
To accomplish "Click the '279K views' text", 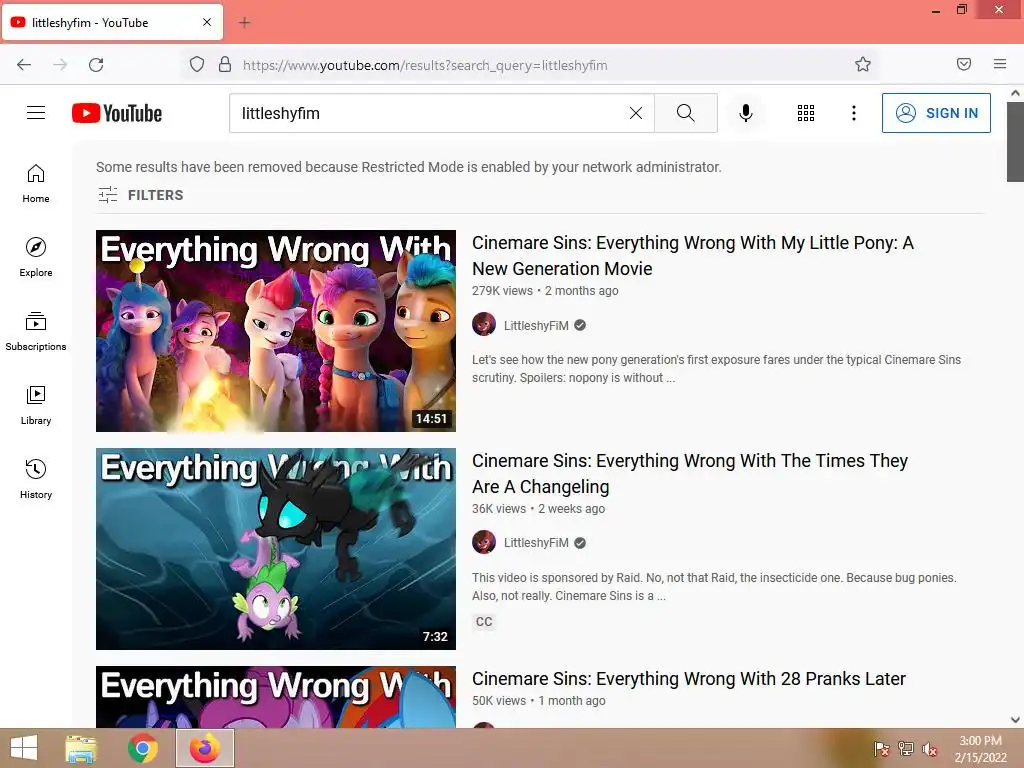I will [x=502, y=291].
